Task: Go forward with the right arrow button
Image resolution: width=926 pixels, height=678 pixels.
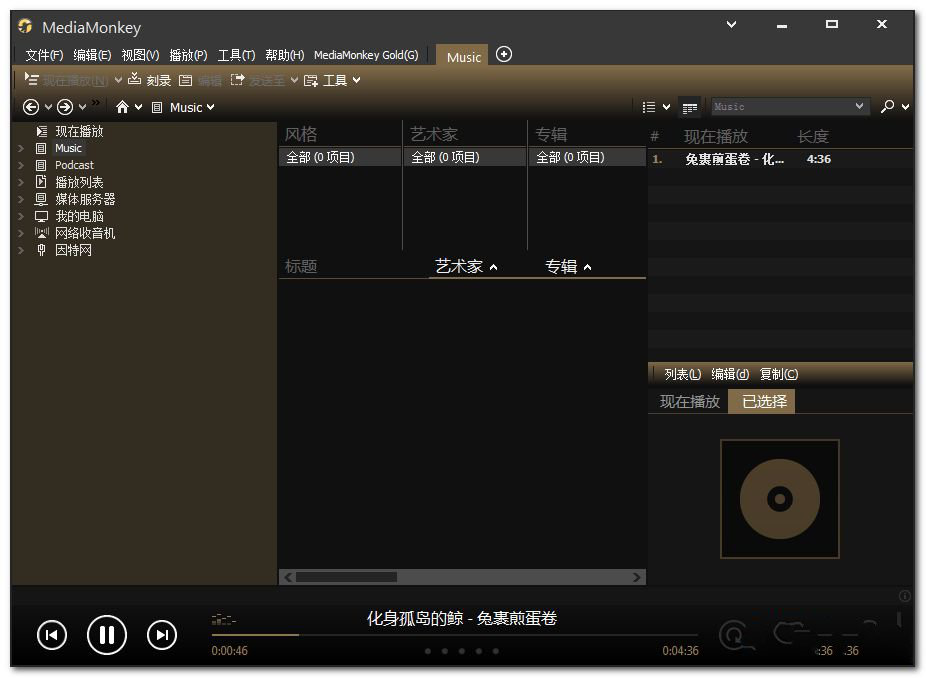Action: pos(65,107)
